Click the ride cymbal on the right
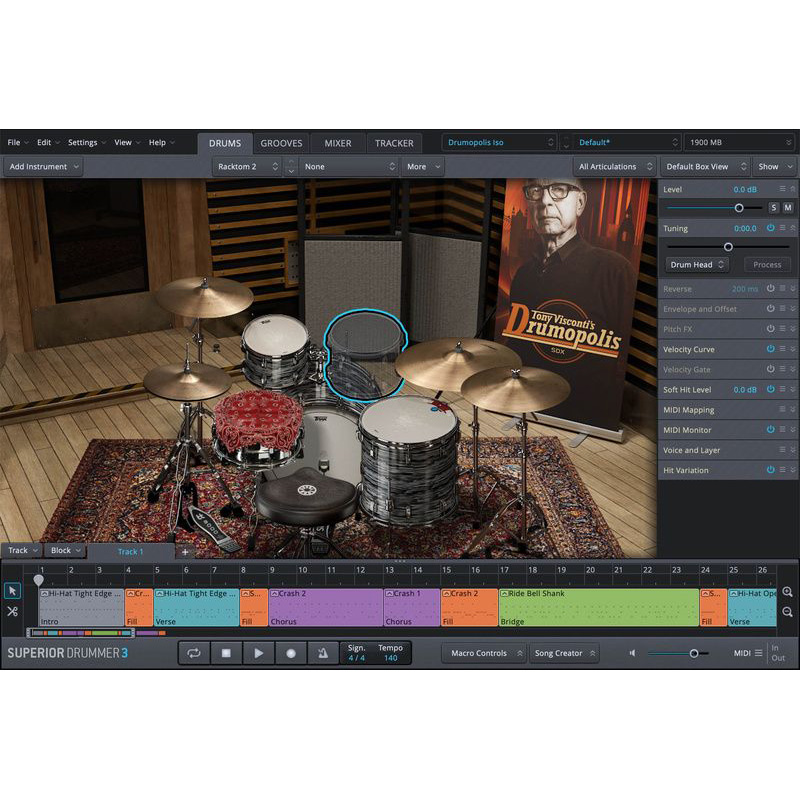800x800 pixels. point(515,389)
